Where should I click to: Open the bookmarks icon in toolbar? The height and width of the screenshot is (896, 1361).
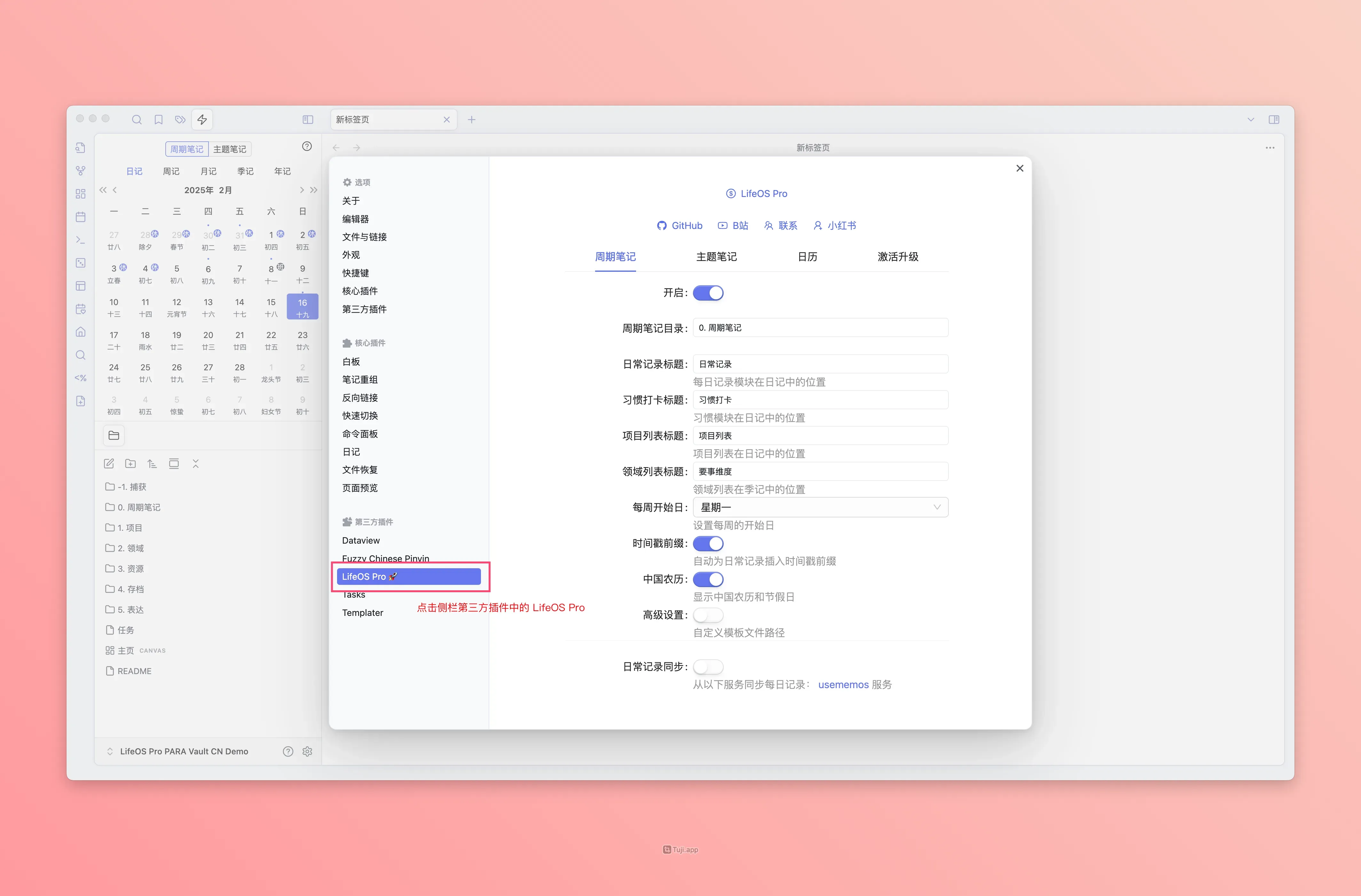coord(158,120)
